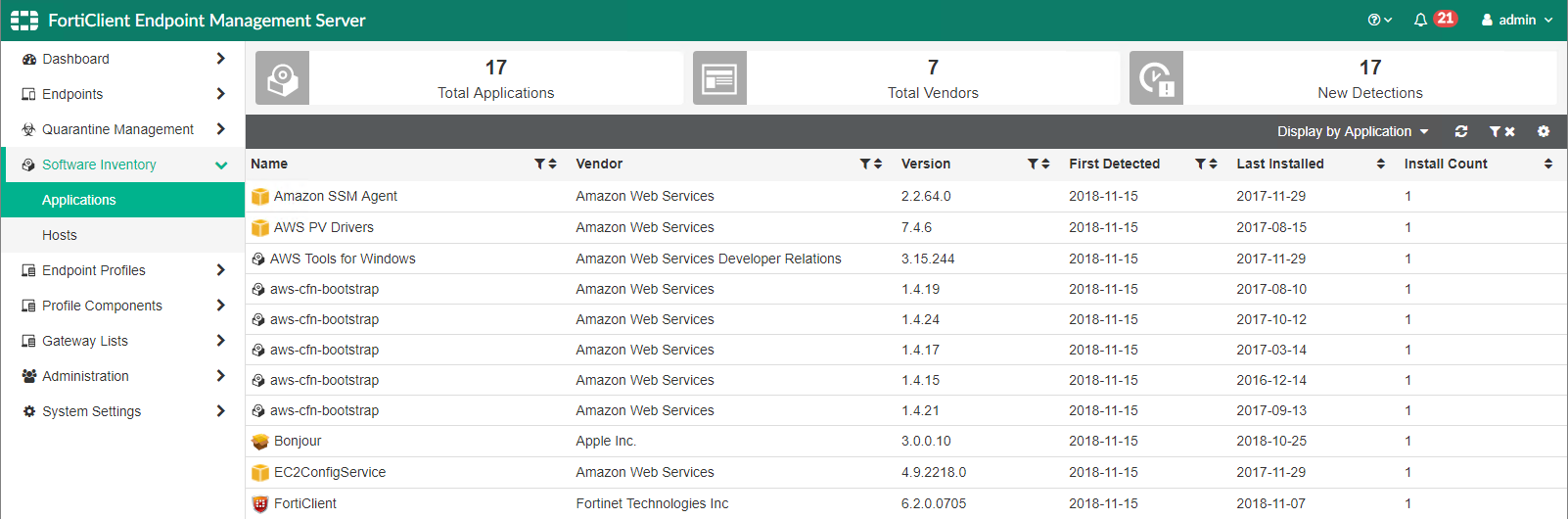1568x519 pixels.
Task: Open the Vendor column filter
Action: pyautogui.click(x=865, y=164)
